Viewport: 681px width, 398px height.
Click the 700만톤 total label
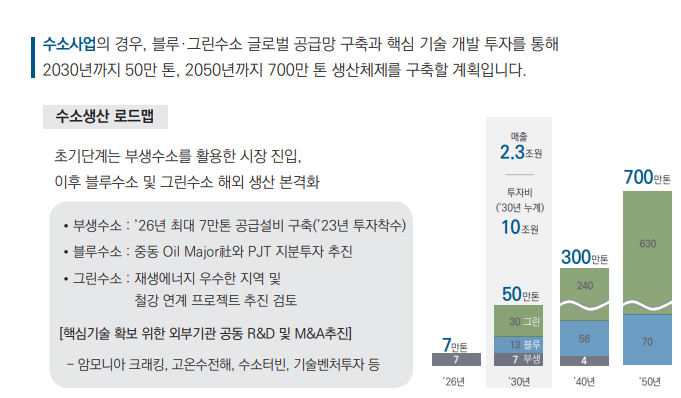coord(647,177)
